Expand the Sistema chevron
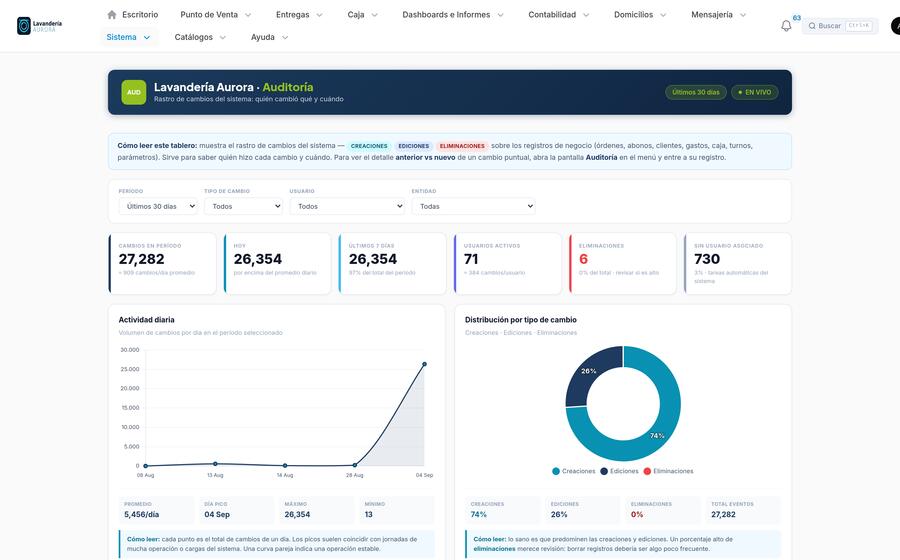900x560 pixels. tap(147, 37)
